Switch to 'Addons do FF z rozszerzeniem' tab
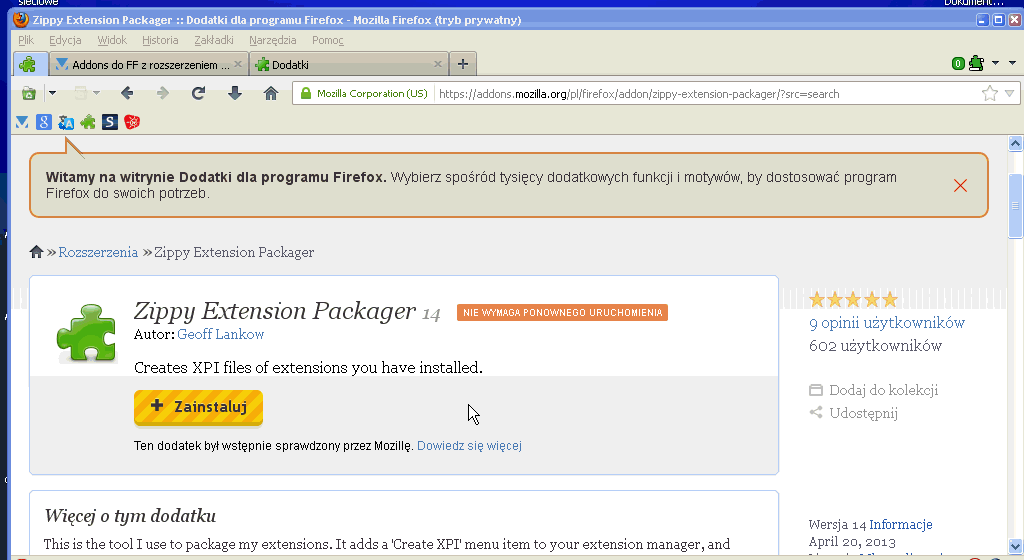The height and width of the screenshot is (560, 1024). pyautogui.click(x=149, y=65)
